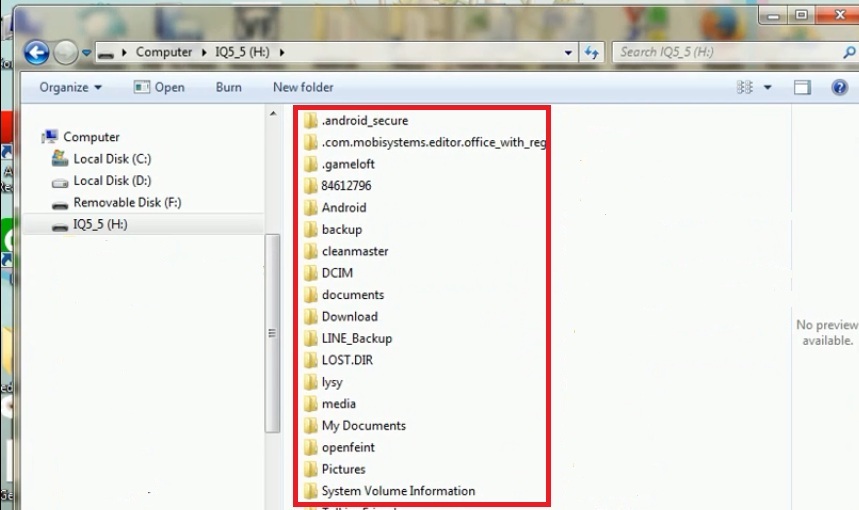Click the Back navigation arrow button

pos(36,52)
